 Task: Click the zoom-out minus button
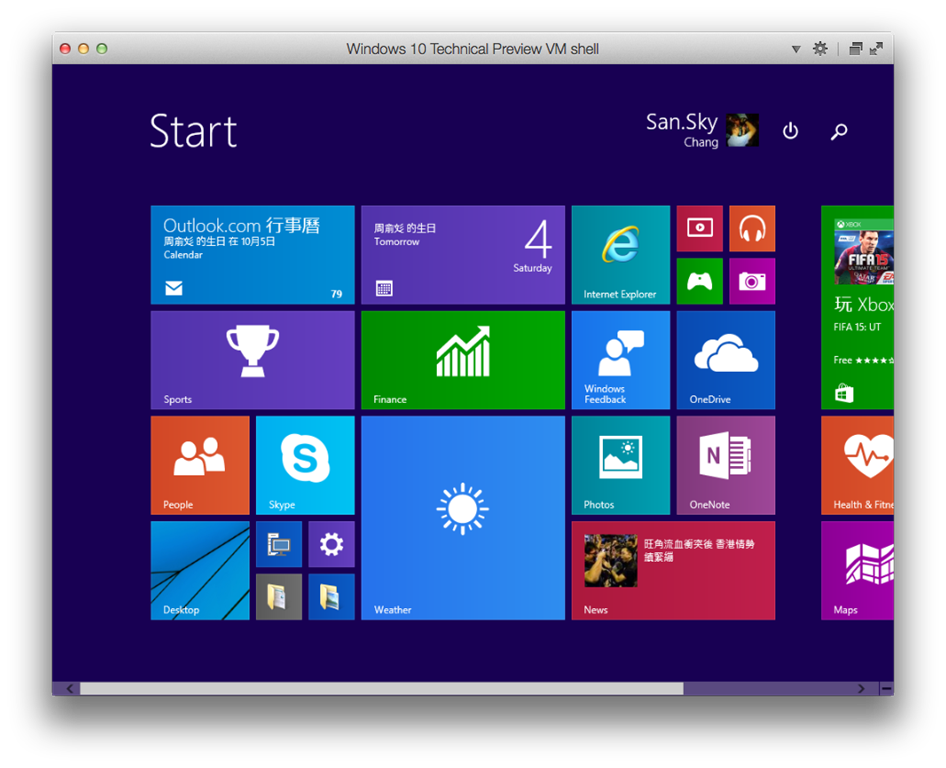click(x=887, y=688)
